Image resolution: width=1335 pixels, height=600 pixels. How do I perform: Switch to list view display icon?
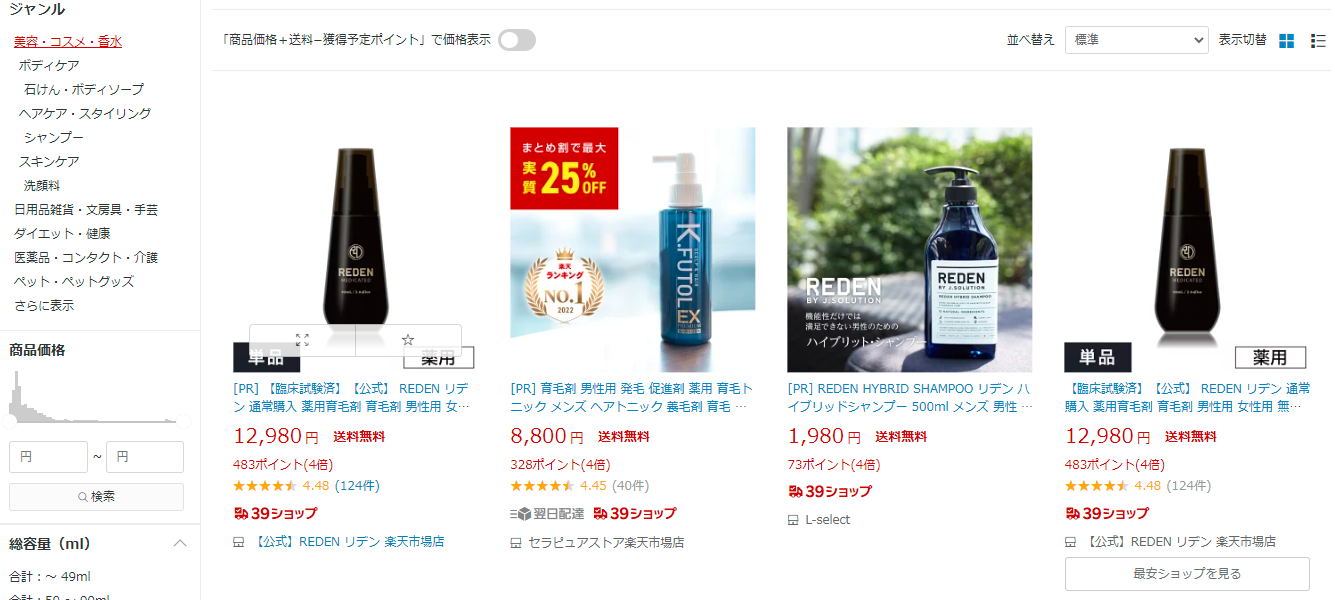tap(1318, 40)
